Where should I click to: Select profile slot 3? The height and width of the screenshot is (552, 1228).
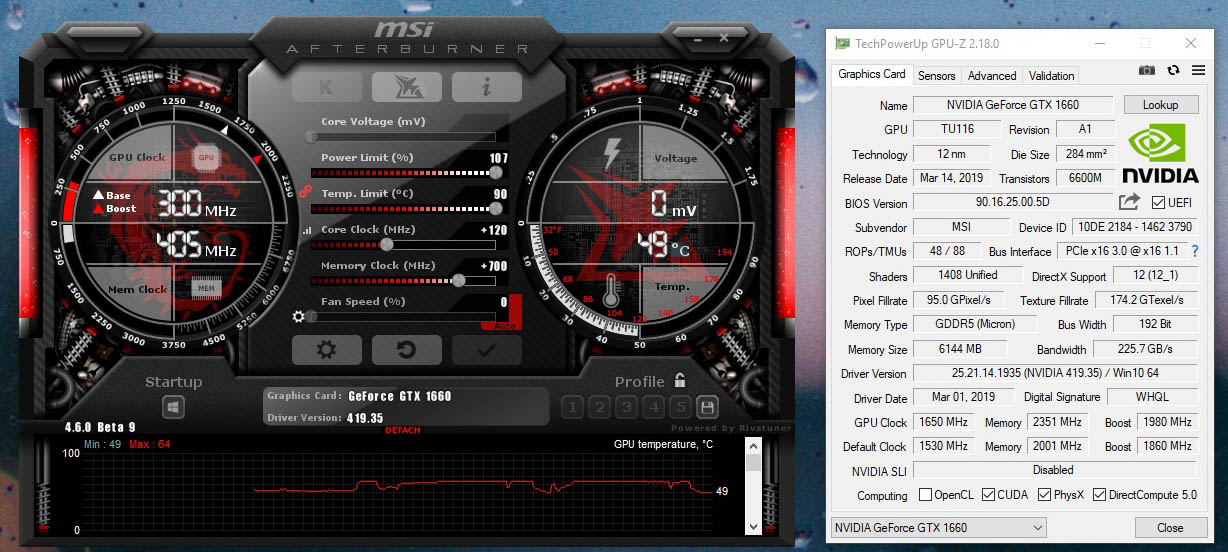point(626,407)
